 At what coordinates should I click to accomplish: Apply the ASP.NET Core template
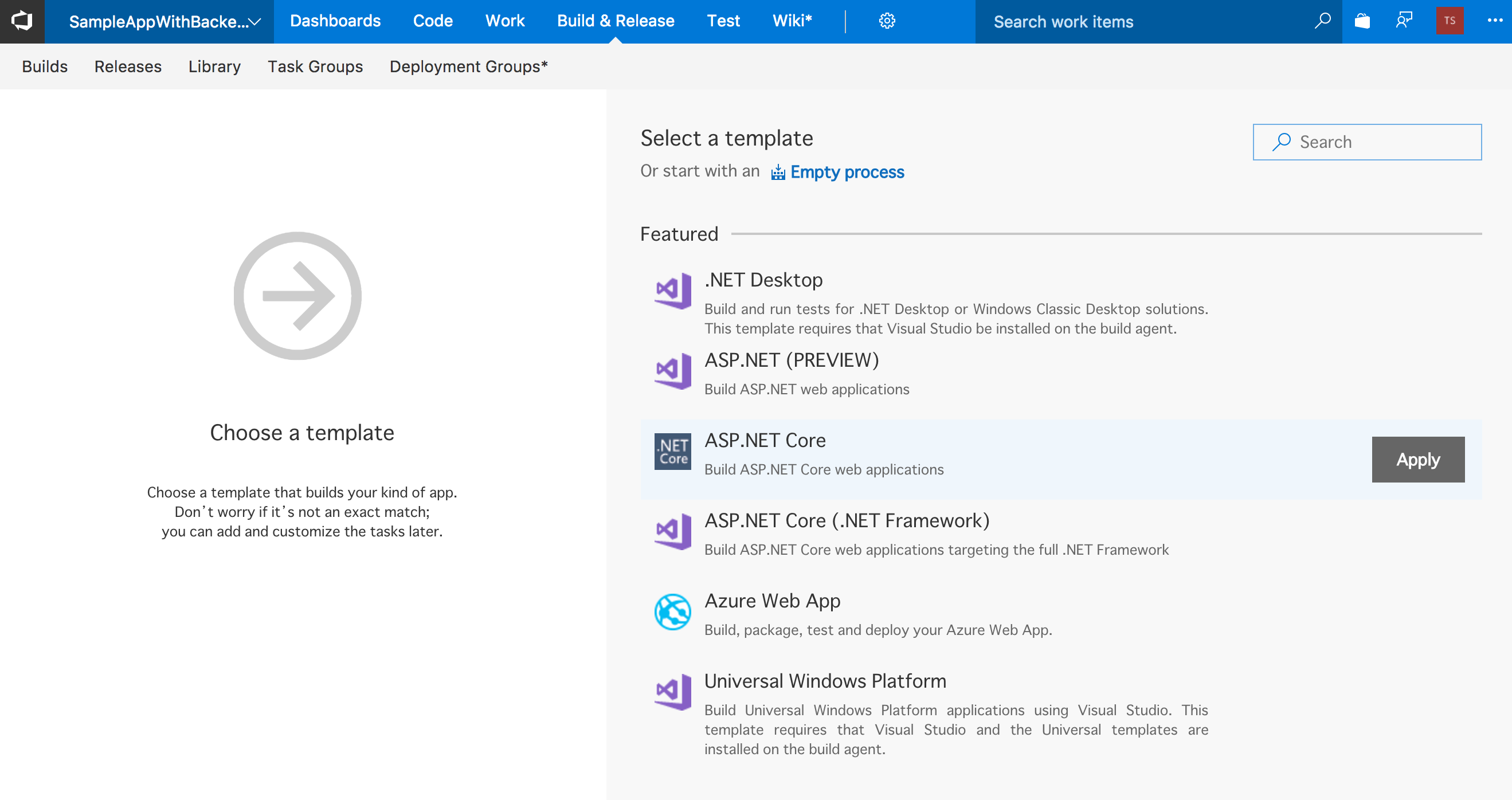pos(1417,460)
